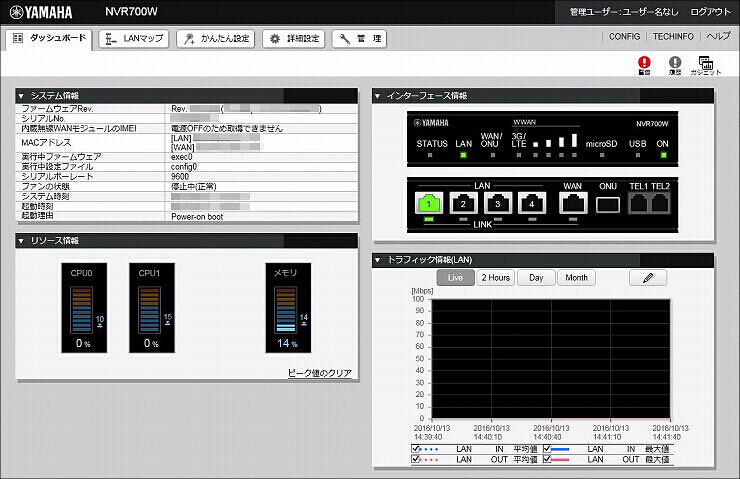This screenshot has height=479, width=740.
Task: Click ピーク値のクリア link
Action: coord(320,373)
